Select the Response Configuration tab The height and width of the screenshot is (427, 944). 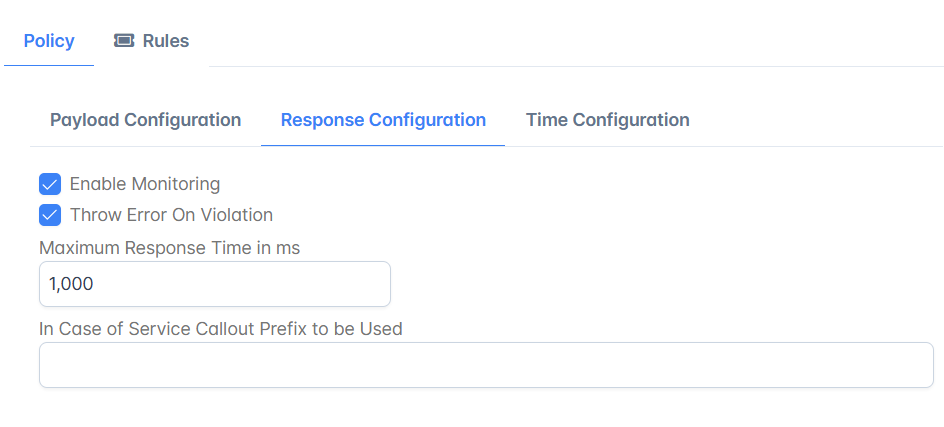tap(384, 120)
